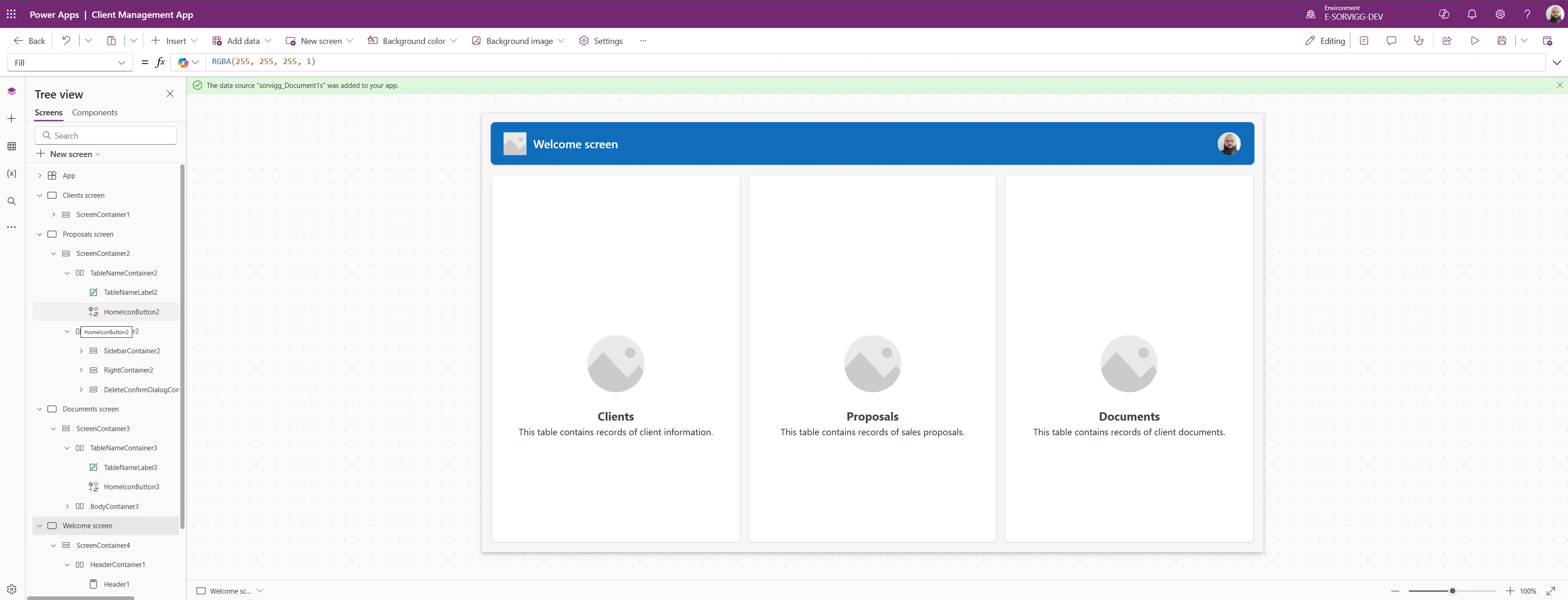Open left rail Insert plus icon

(11, 119)
